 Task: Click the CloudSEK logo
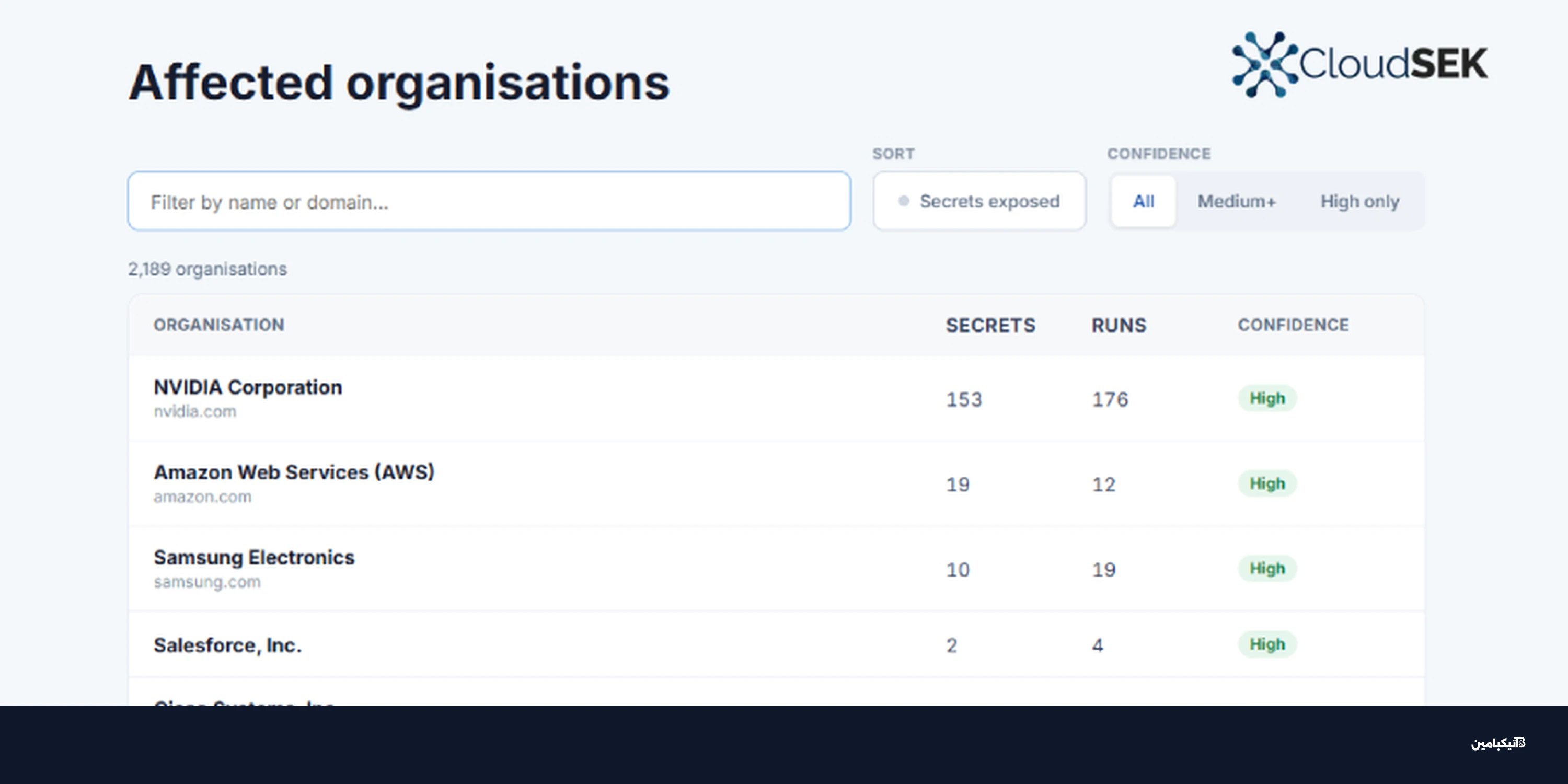[1360, 64]
